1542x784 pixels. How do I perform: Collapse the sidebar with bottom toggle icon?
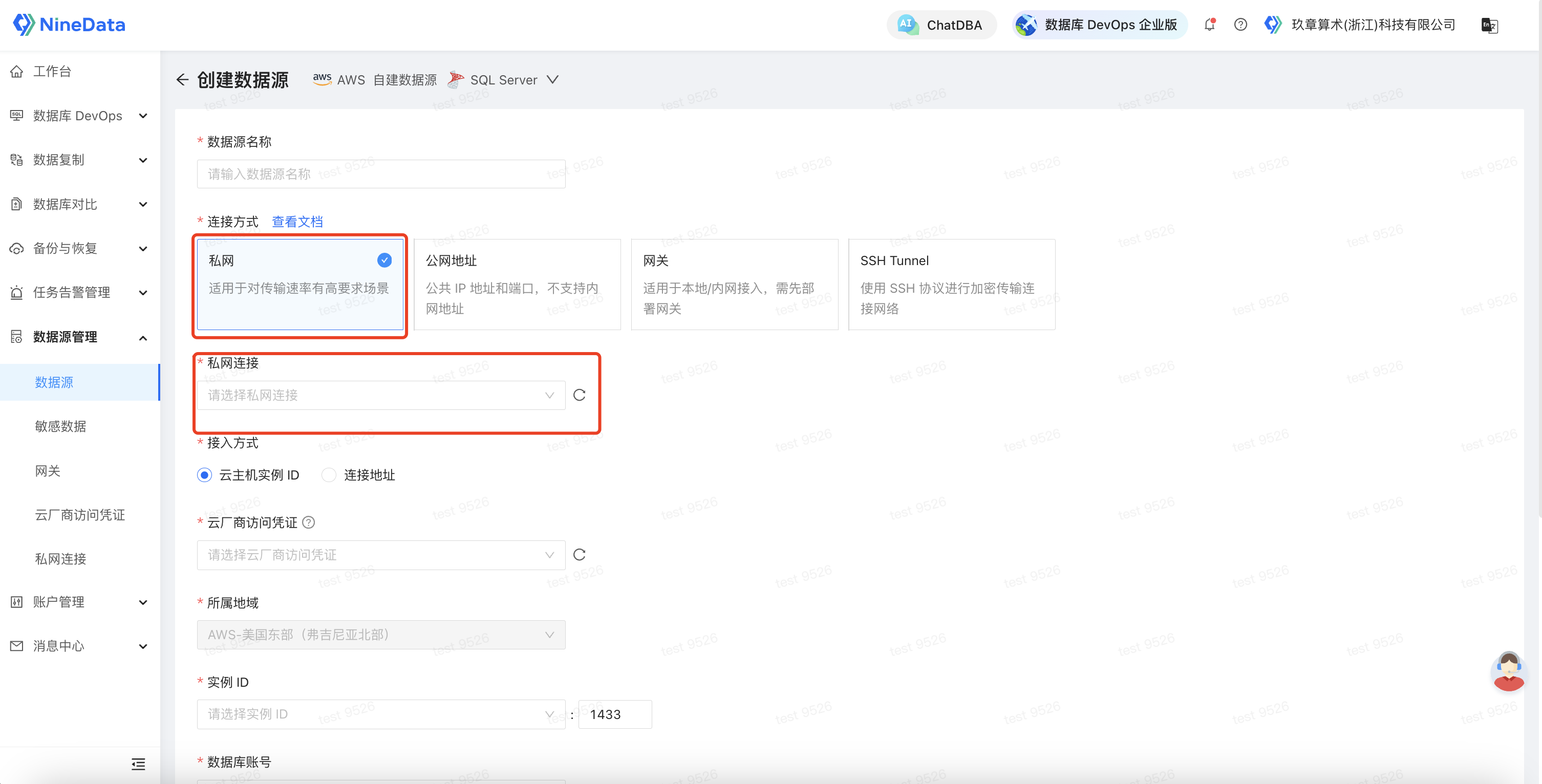coord(138,764)
